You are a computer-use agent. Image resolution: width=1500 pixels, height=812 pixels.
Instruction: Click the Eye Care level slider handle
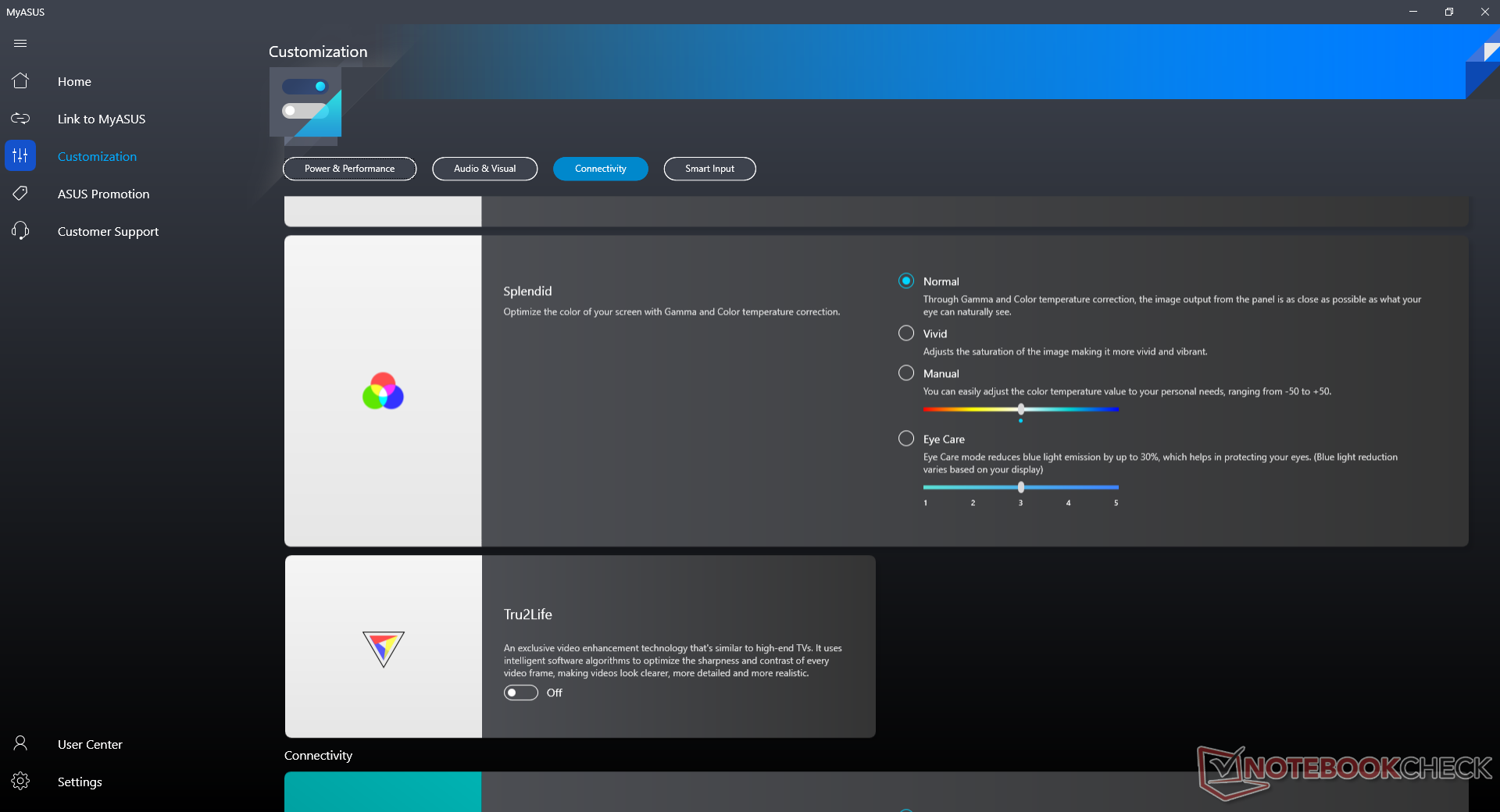point(1021,487)
